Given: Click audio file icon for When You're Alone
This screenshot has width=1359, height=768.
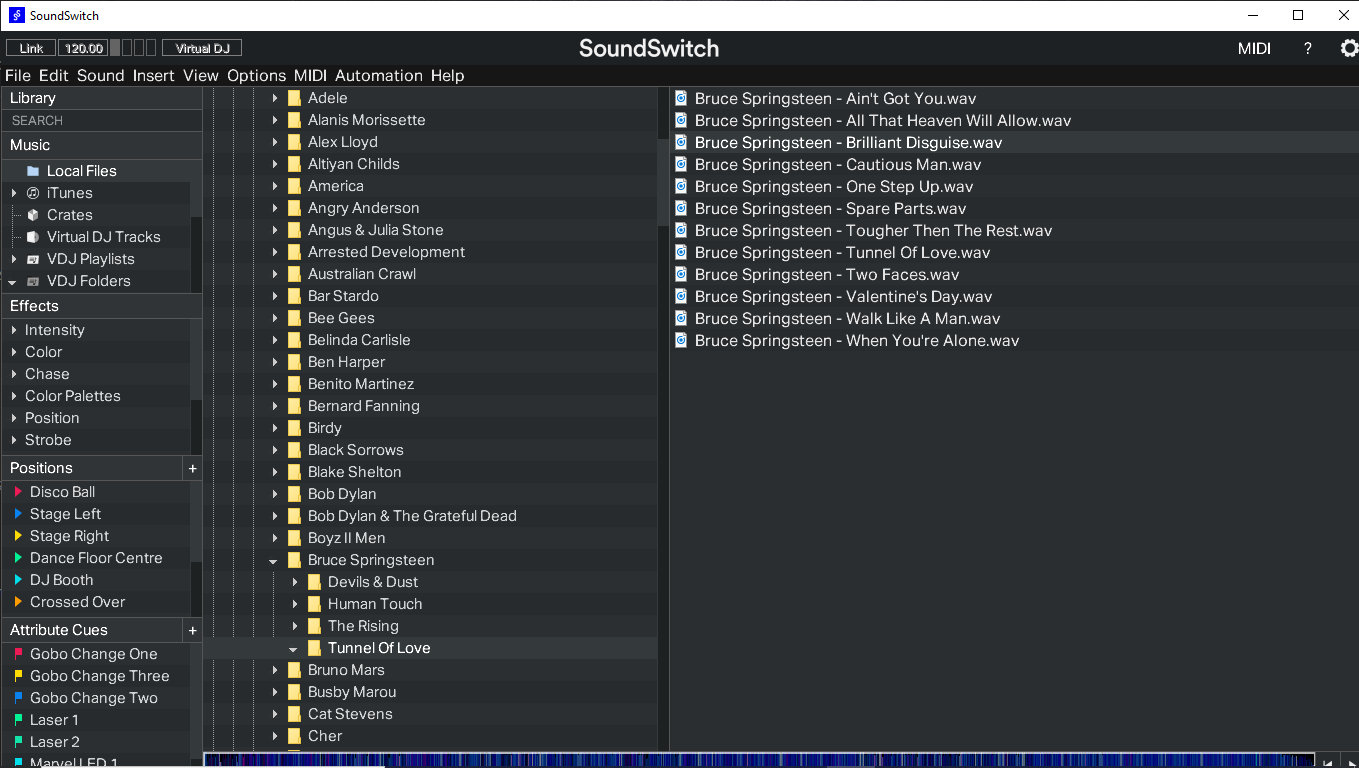Looking at the screenshot, I should 681,340.
